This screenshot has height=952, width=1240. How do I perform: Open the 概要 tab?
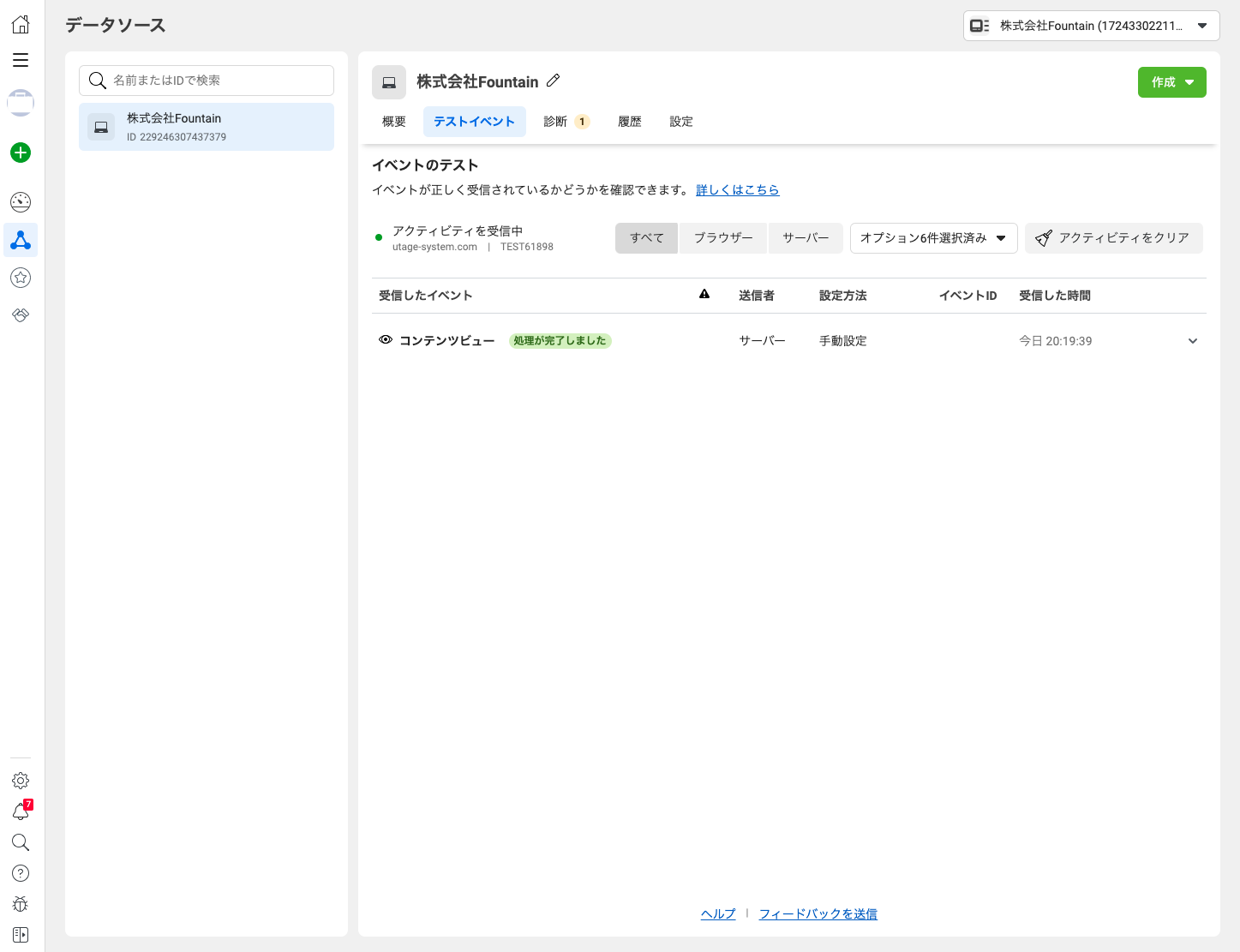[x=394, y=122]
